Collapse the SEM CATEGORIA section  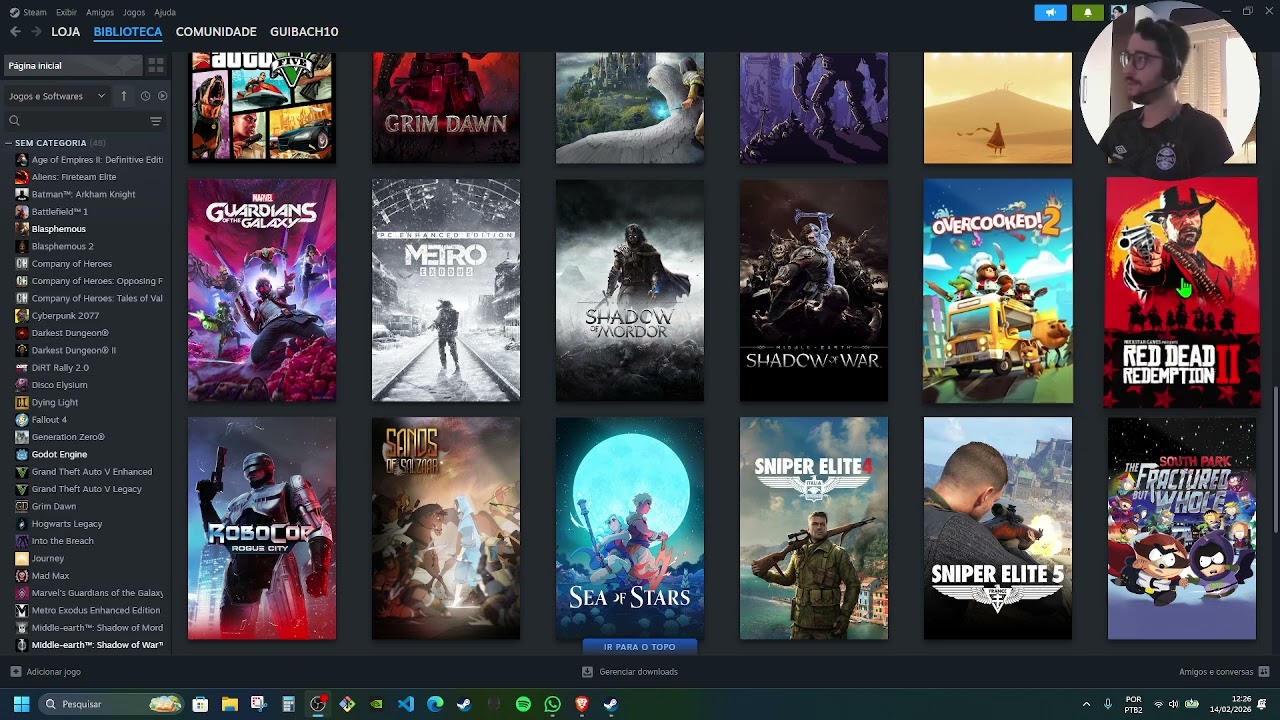[8, 143]
